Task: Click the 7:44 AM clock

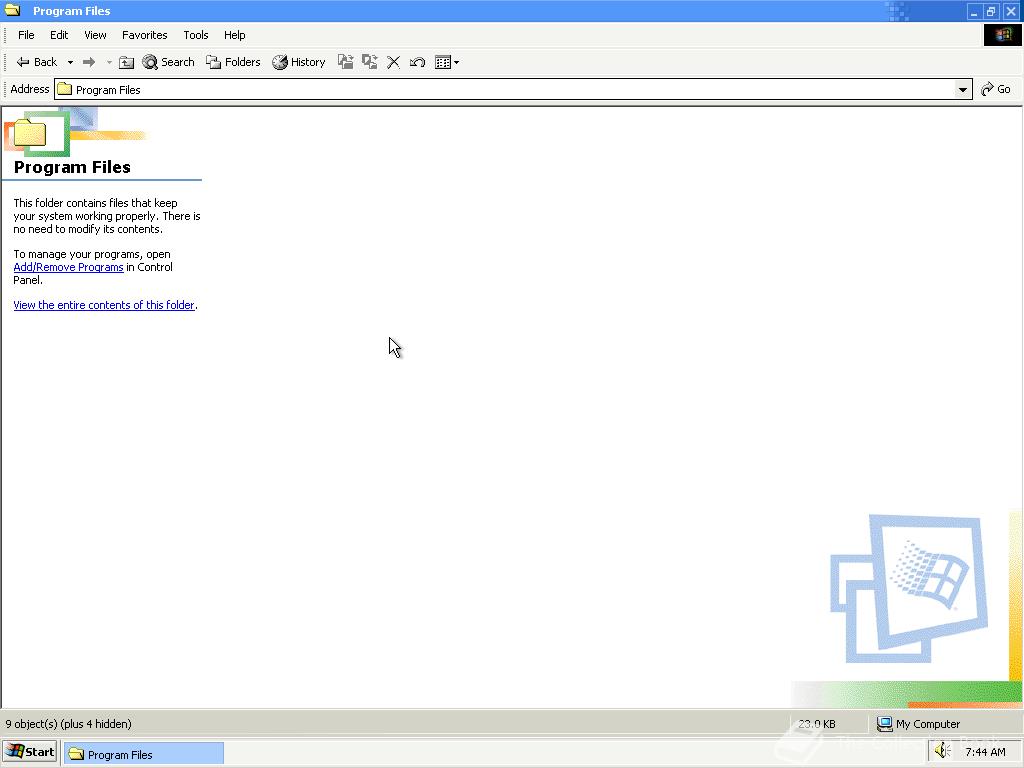Action: pos(985,752)
